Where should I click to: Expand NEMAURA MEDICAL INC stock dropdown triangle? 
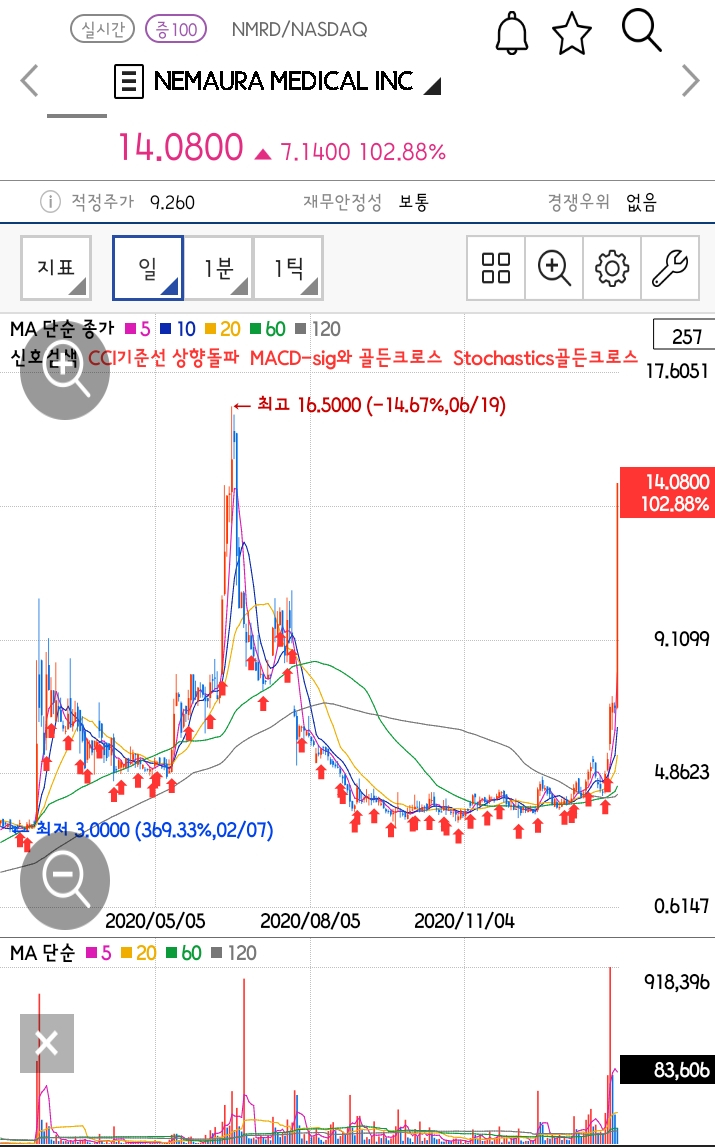coord(433,86)
